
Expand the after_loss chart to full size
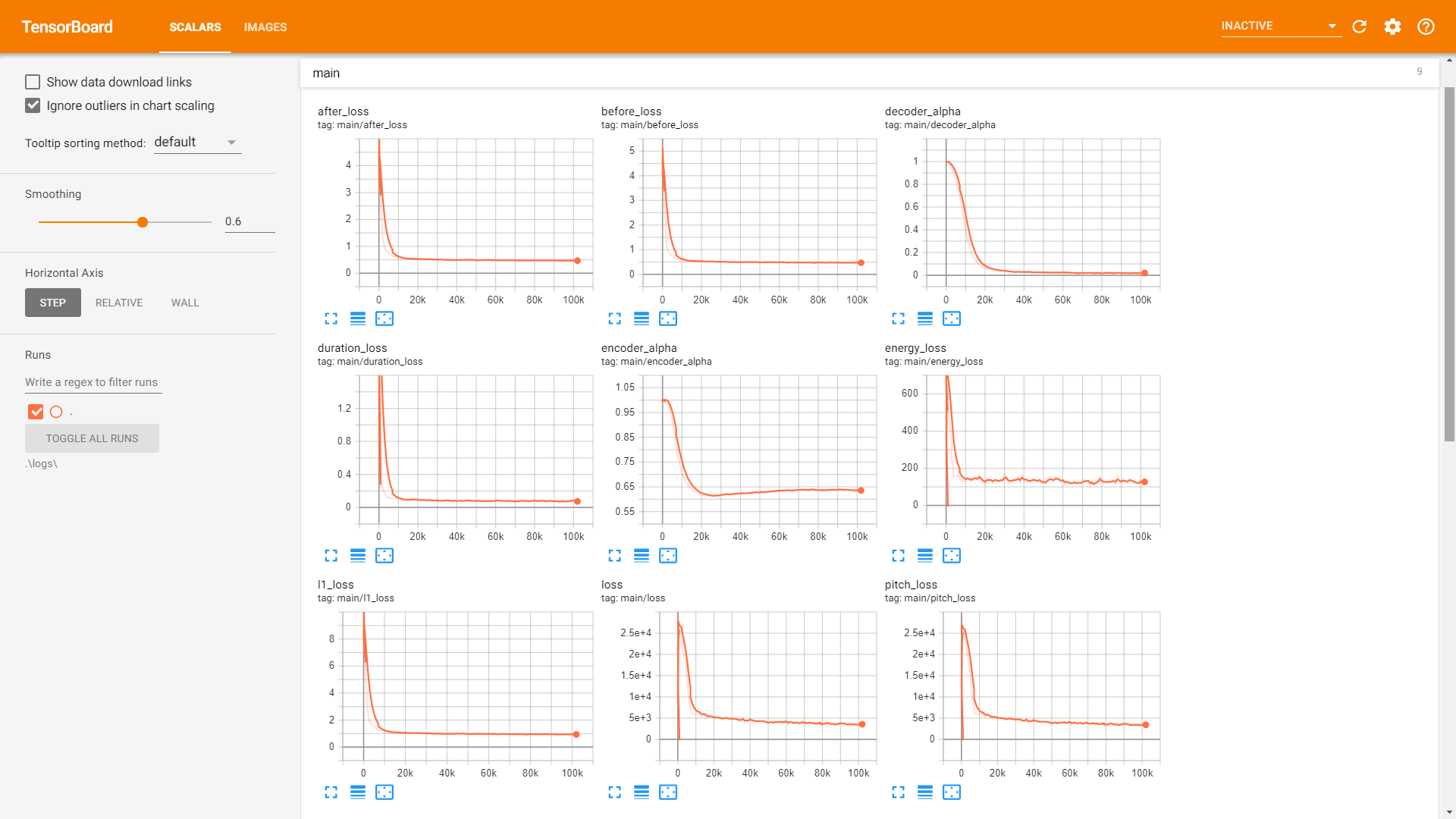pyautogui.click(x=331, y=318)
